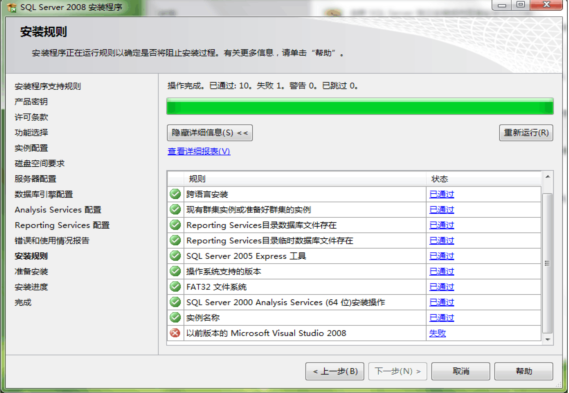This screenshot has height=393, width=569.
Task: Open 已通过 link for 实例名称 rule
Action: 442,318
